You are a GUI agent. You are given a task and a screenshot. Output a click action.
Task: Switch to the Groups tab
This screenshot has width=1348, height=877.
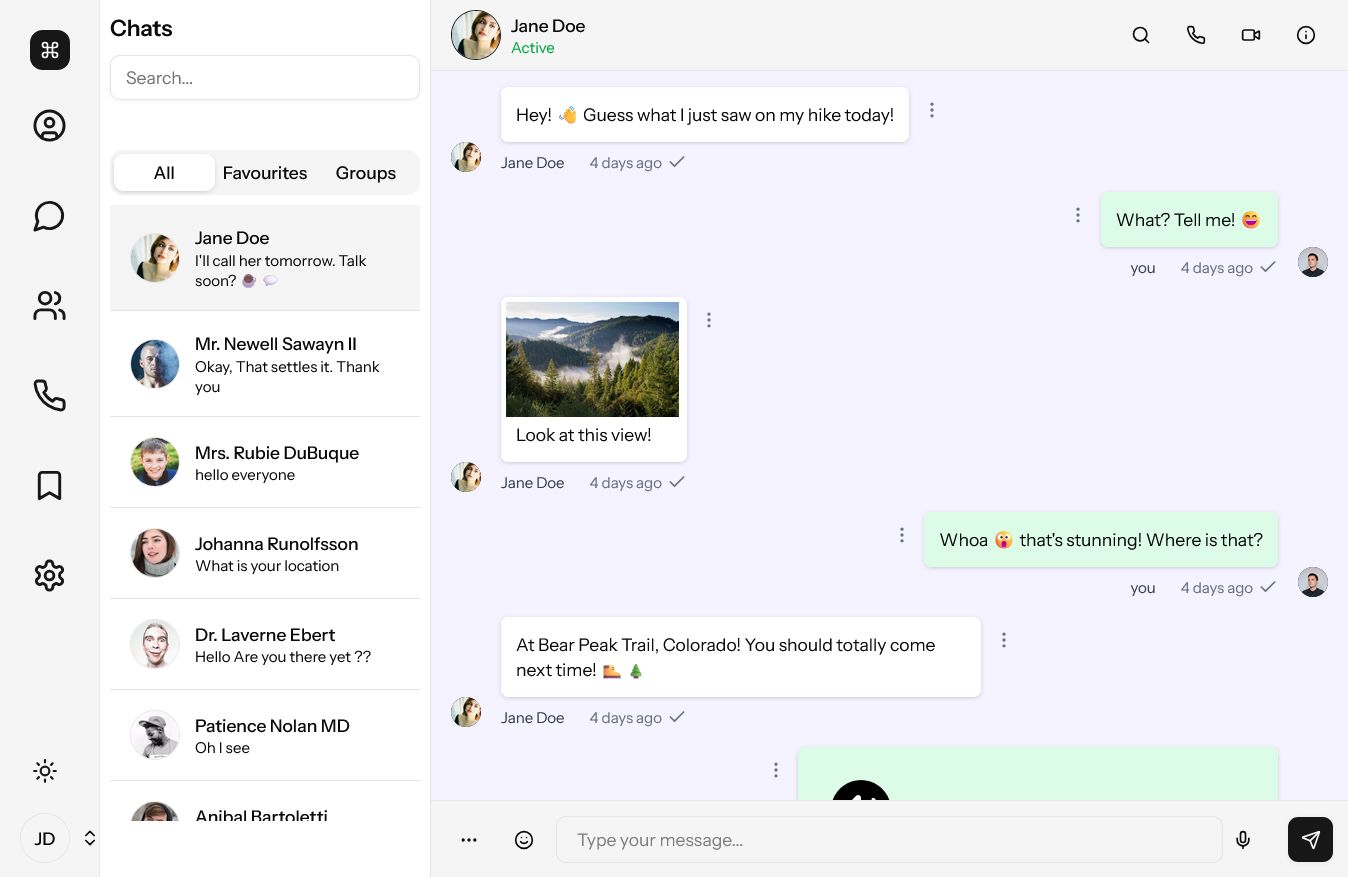pyautogui.click(x=366, y=173)
